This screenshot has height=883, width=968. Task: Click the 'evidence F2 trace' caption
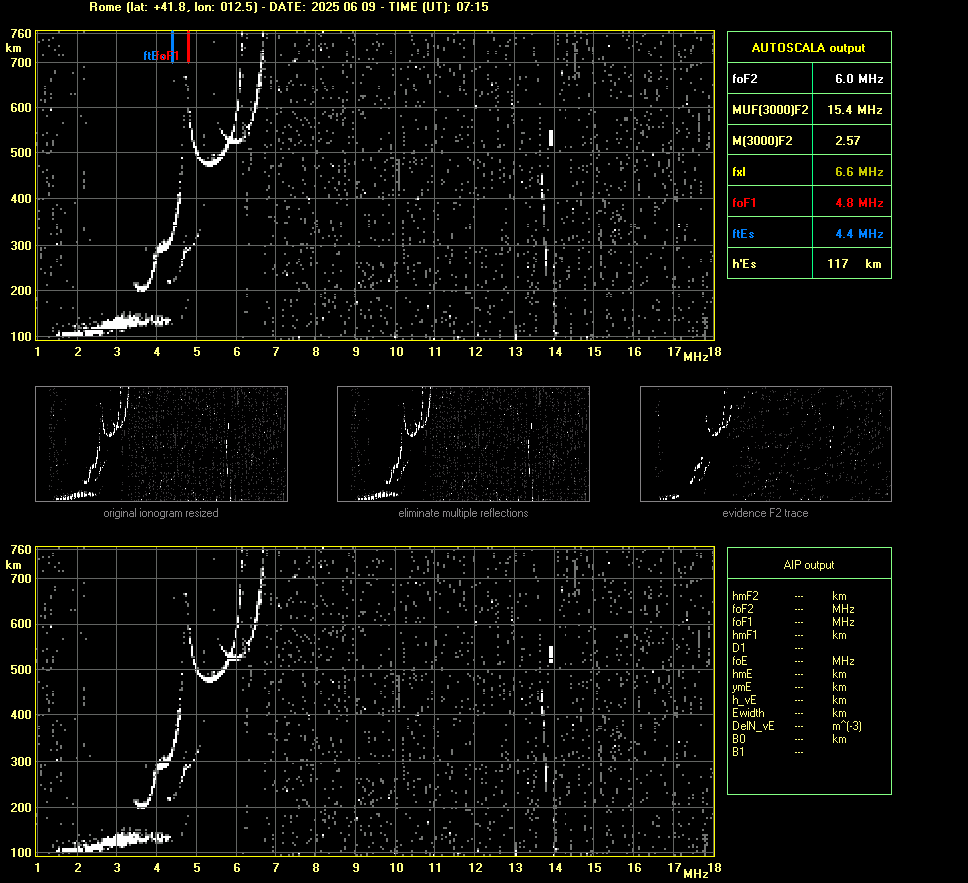pos(766,513)
